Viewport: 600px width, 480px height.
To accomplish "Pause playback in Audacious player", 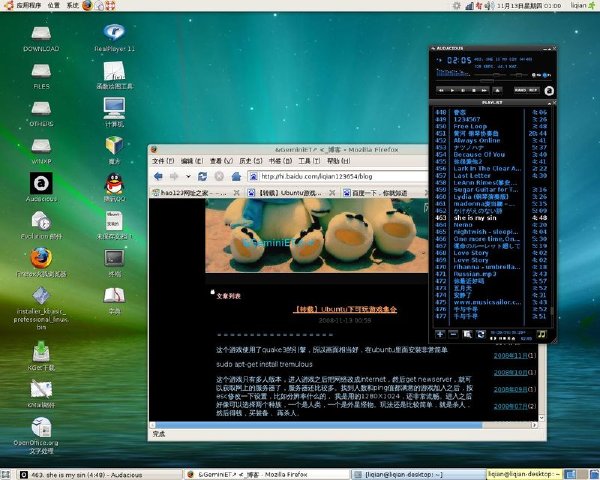I will (x=463, y=91).
